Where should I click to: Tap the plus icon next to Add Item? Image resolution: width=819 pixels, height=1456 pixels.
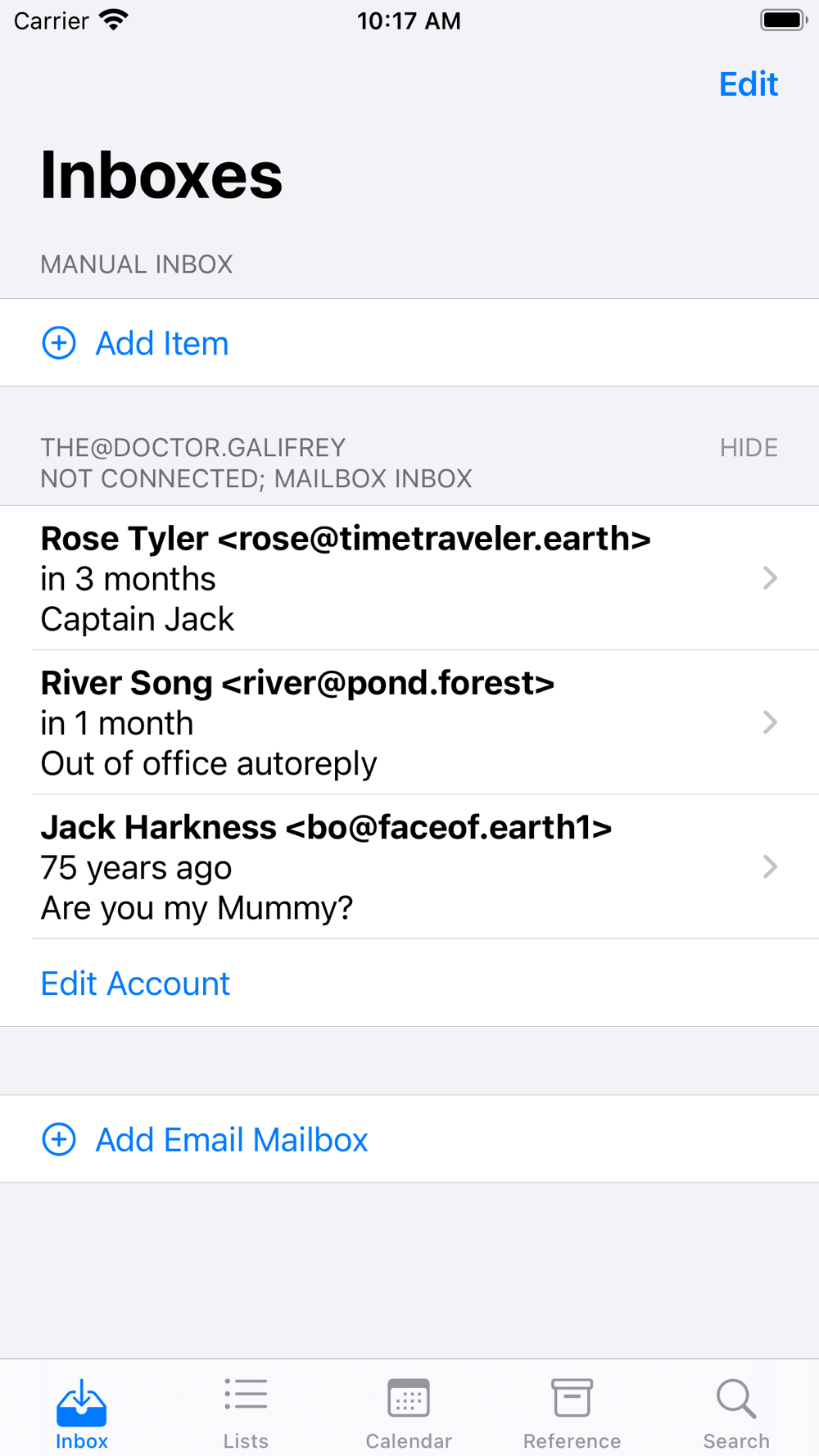pyautogui.click(x=59, y=342)
